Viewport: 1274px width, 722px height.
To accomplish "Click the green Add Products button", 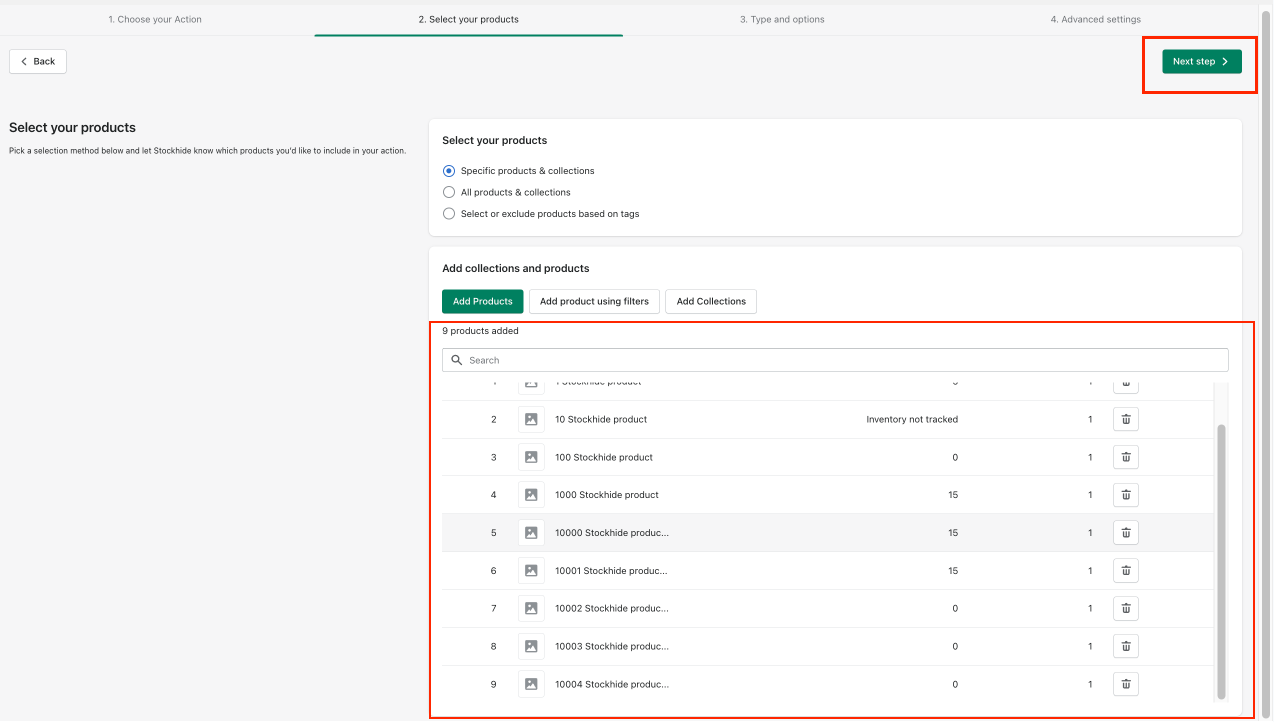I will pyautogui.click(x=482, y=301).
